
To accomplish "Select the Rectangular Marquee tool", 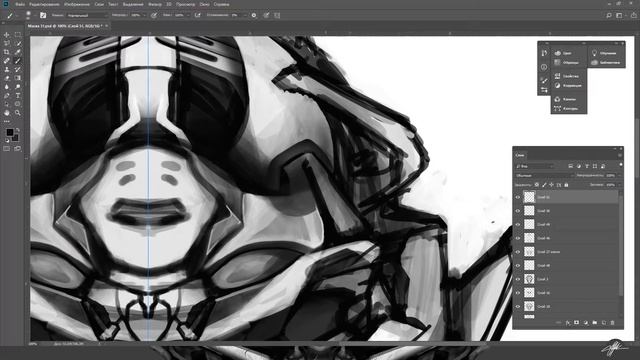I will click(18, 35).
